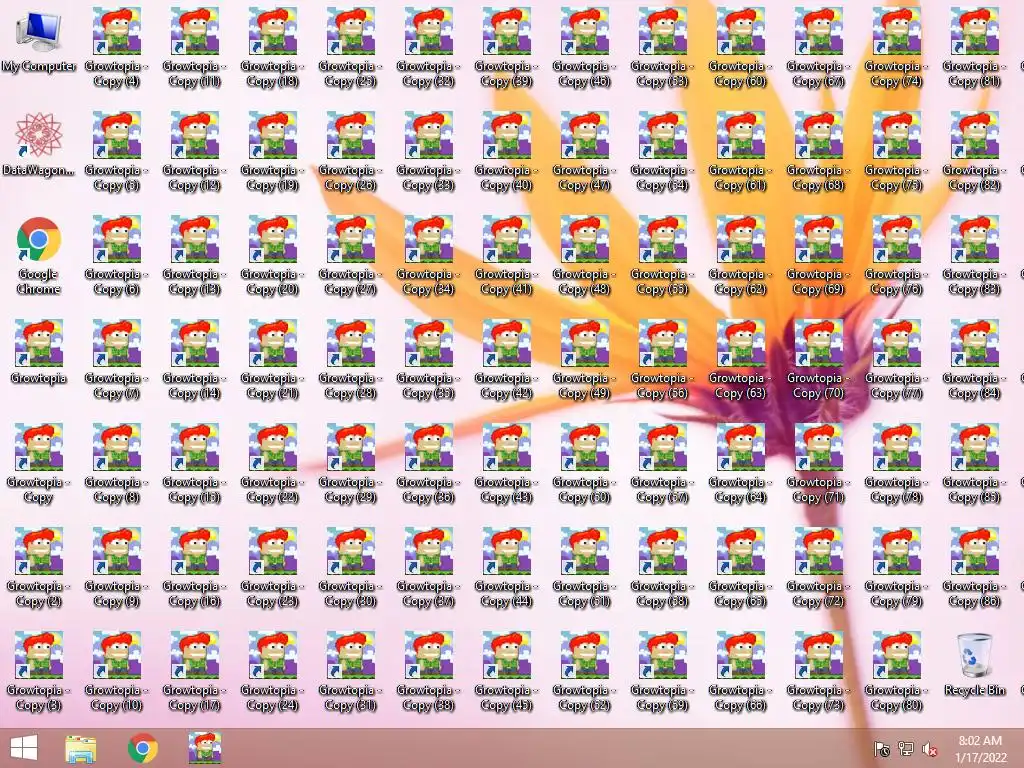Screen dimensions: 1024x768
Task: Select Growtopia - Copy (60) shortcut
Action: (x=741, y=48)
